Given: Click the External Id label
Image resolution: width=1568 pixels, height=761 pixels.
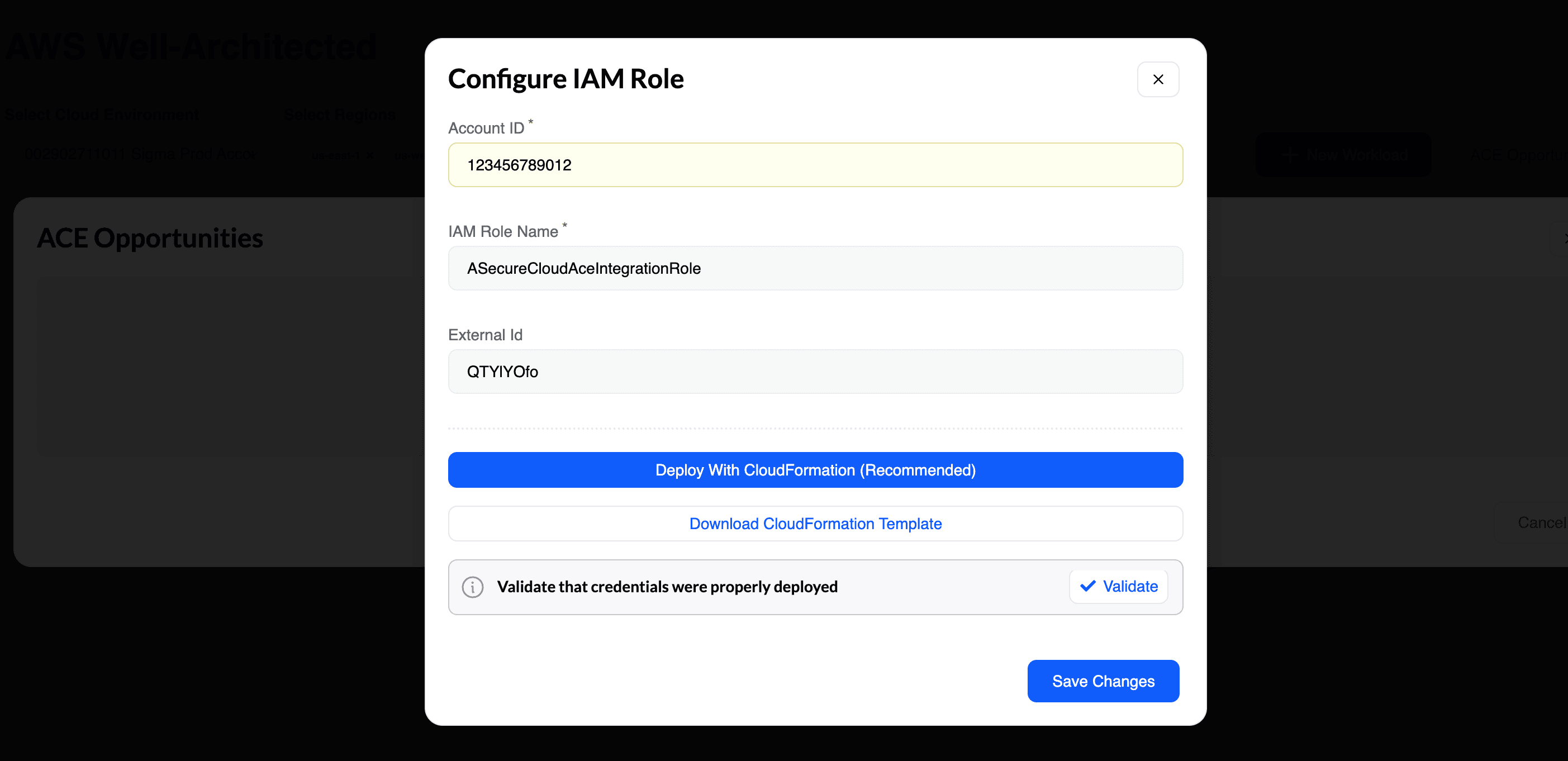Looking at the screenshot, I should click(x=485, y=335).
